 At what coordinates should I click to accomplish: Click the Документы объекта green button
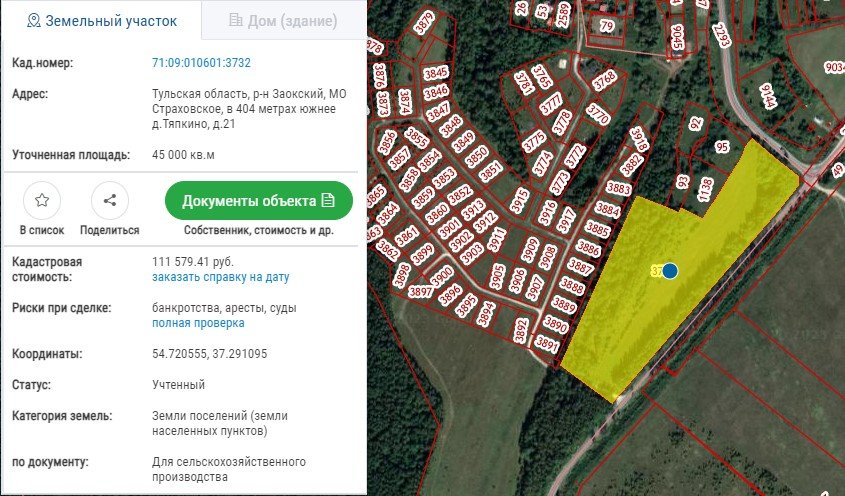pyautogui.click(x=259, y=201)
